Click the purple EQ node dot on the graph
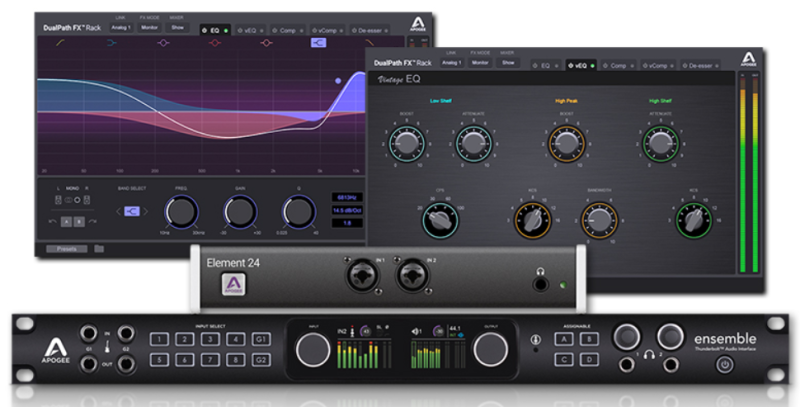 [338, 81]
